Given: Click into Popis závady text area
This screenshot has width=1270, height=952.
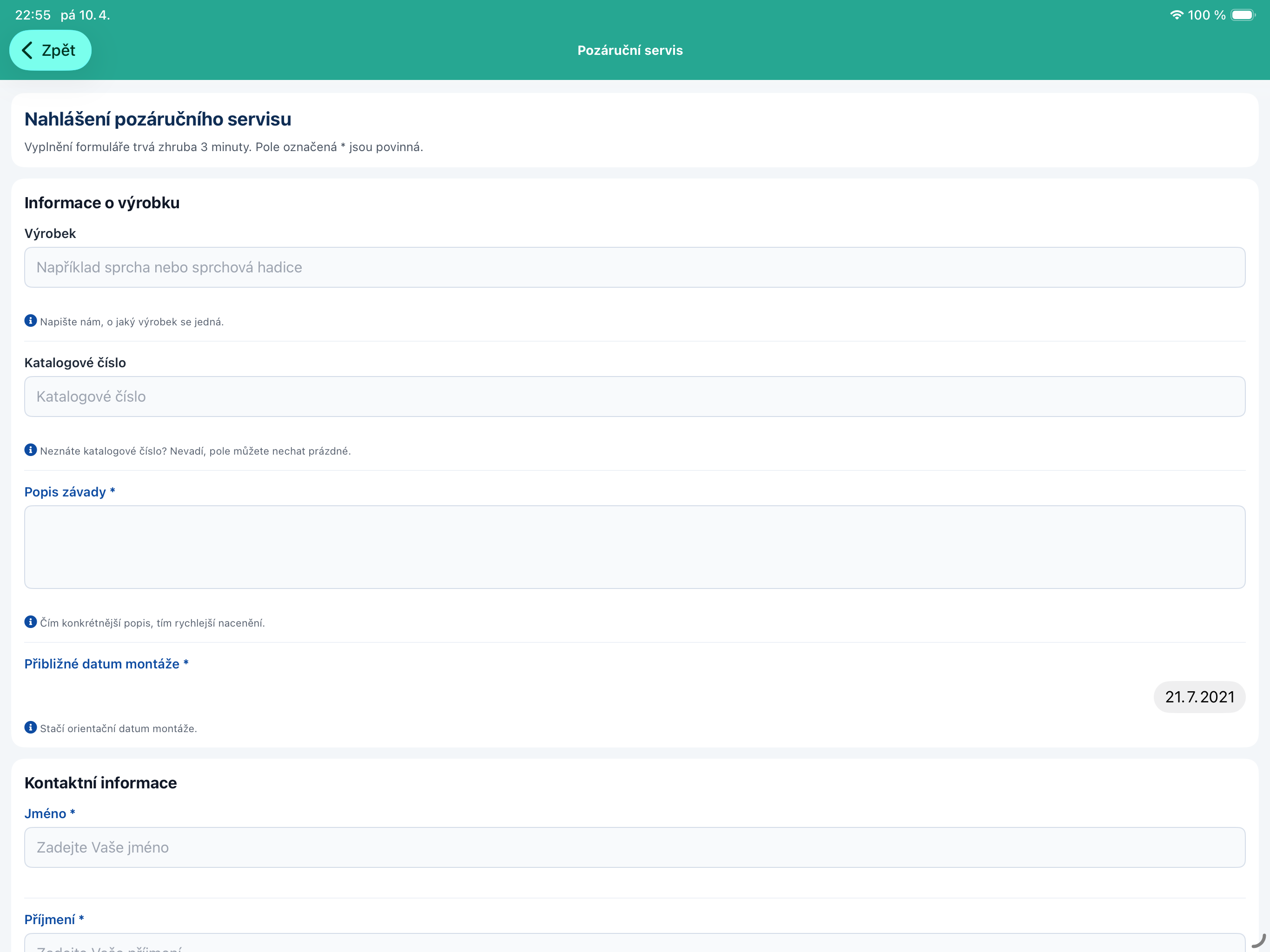Looking at the screenshot, I should tap(635, 547).
